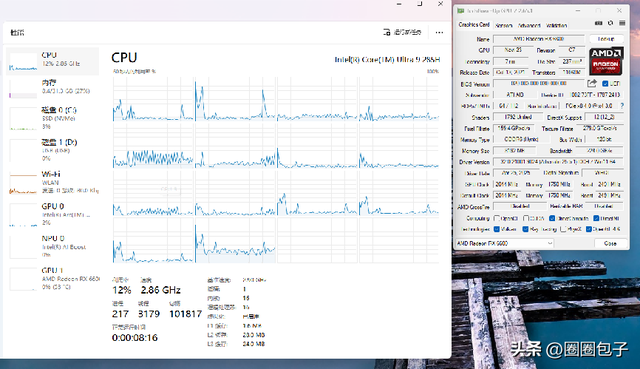Viewport: 640px width, 369px height.
Task: Toggle the Ray Tracing checkbox
Action: 526,229
